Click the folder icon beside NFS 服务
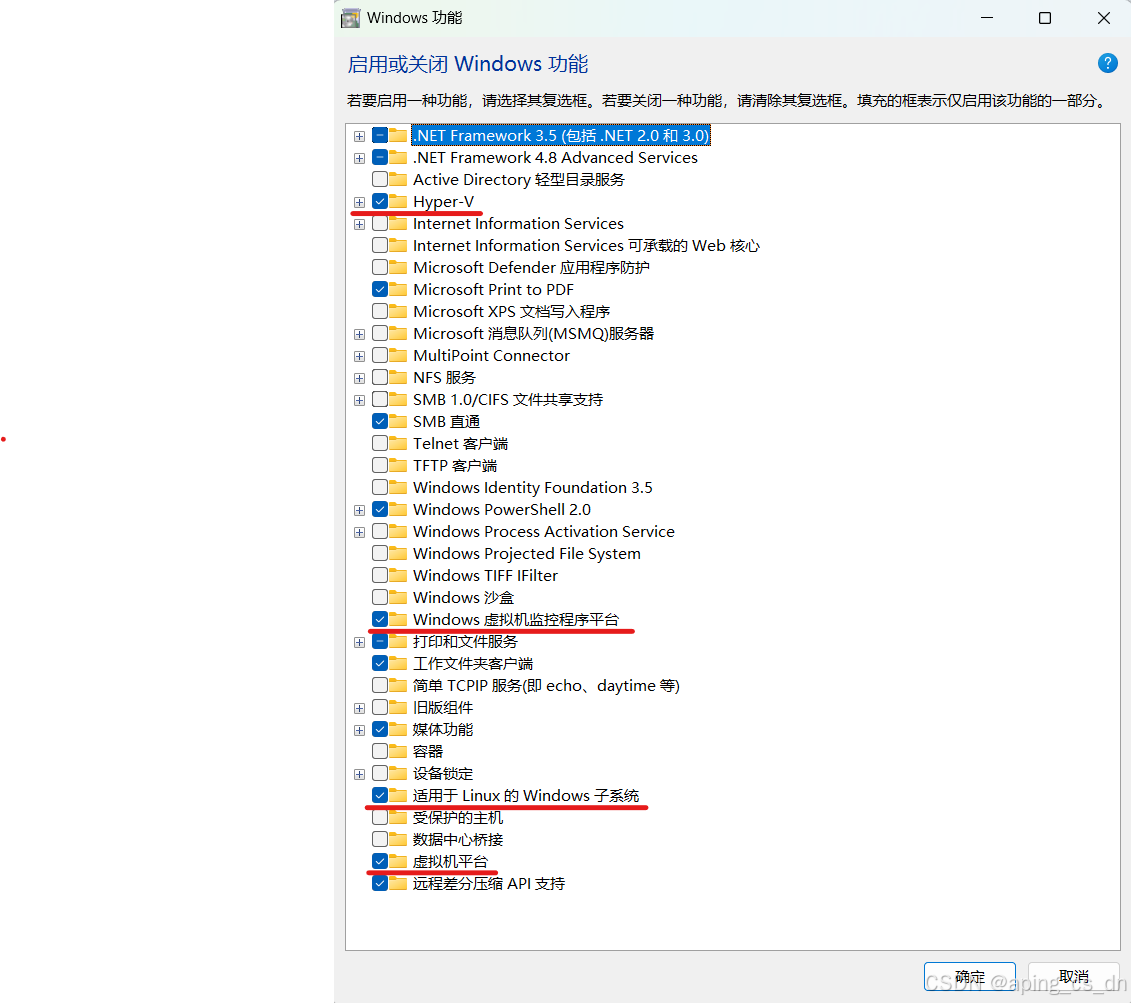Screen dimensions: 1131x1003 [x=398, y=377]
